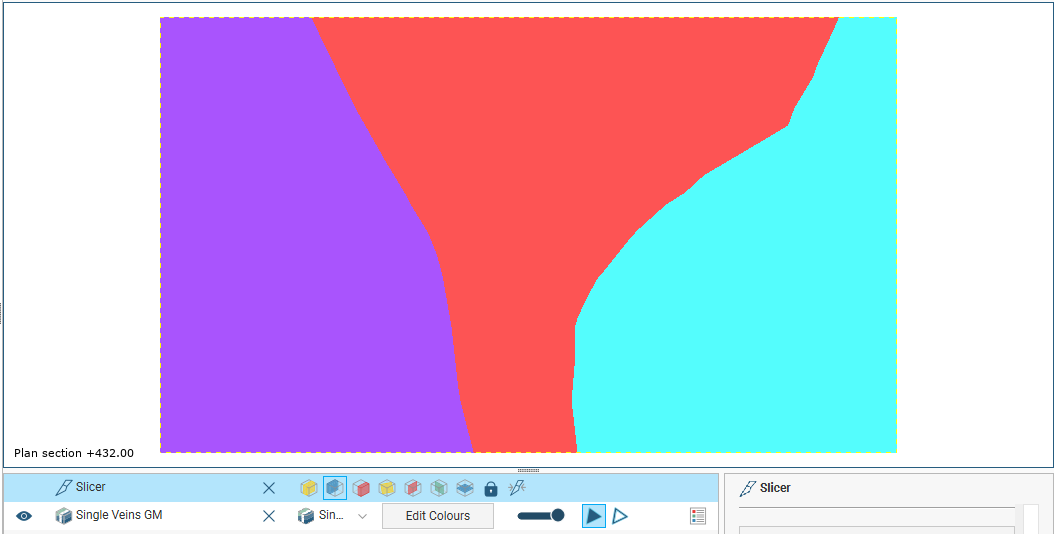Select the highlighted blue cube slicer mode
Screen dimensions: 1054x534
click(x=335, y=488)
